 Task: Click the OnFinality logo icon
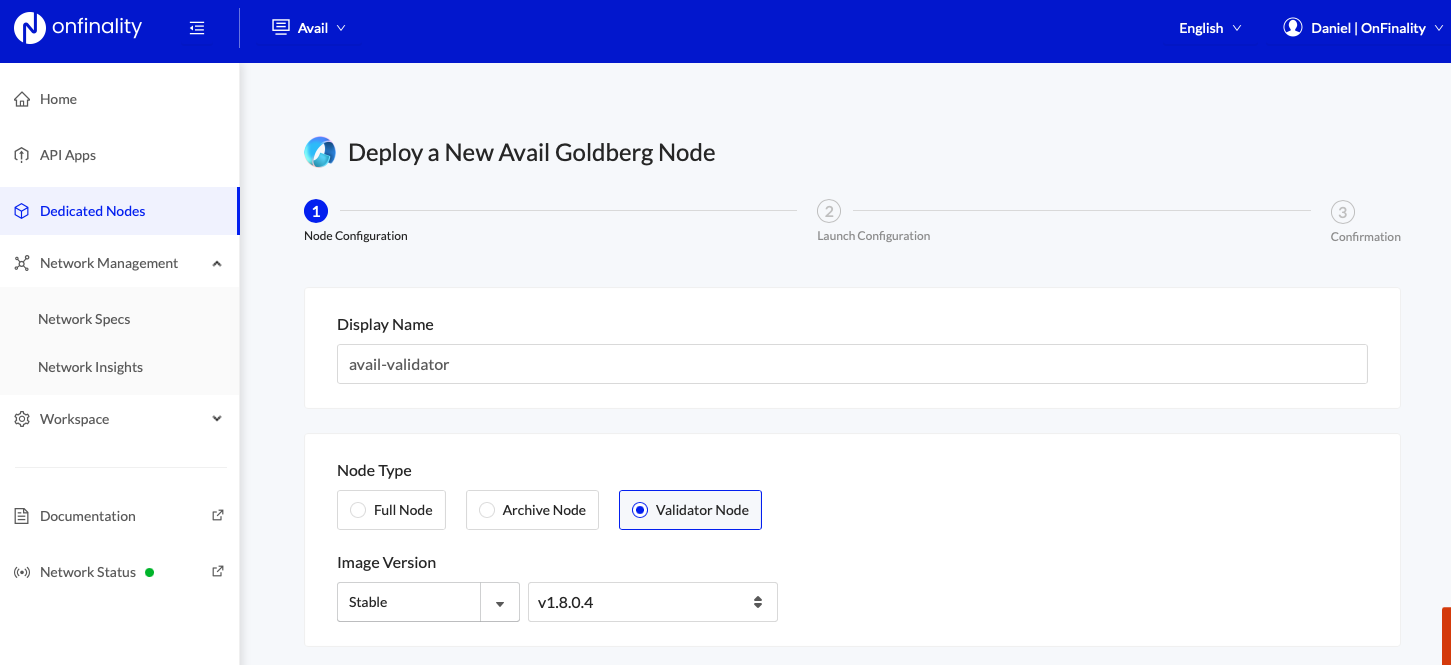30,28
